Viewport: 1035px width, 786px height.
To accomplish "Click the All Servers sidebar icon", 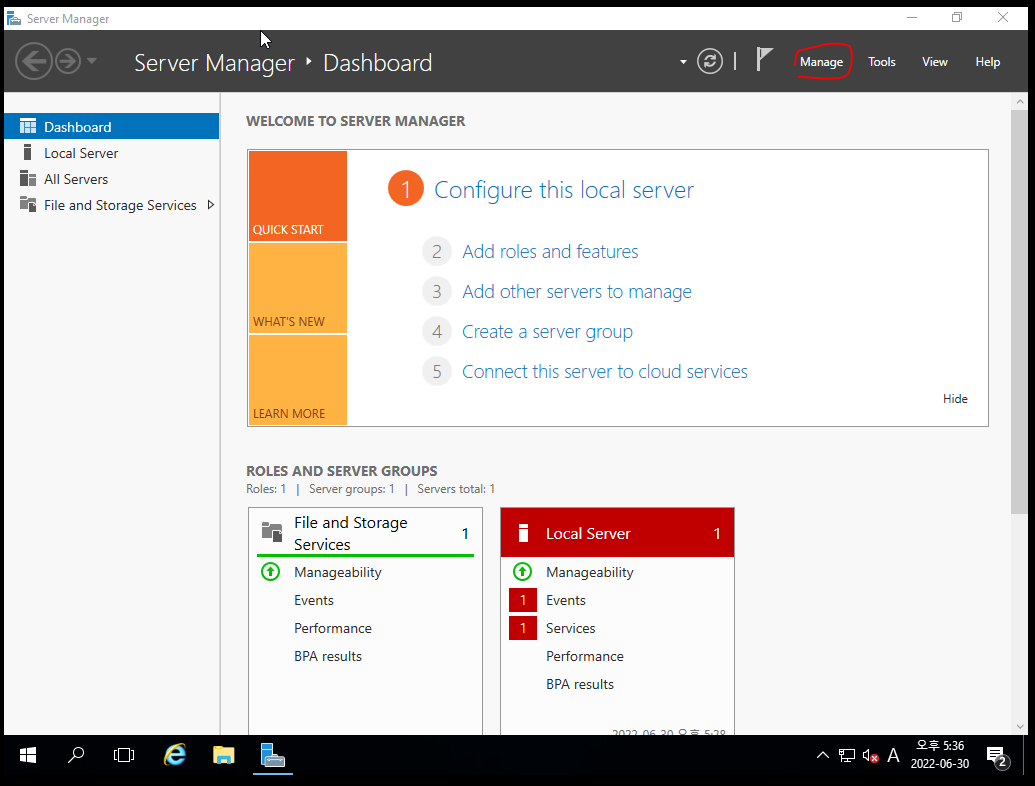I will [x=28, y=179].
